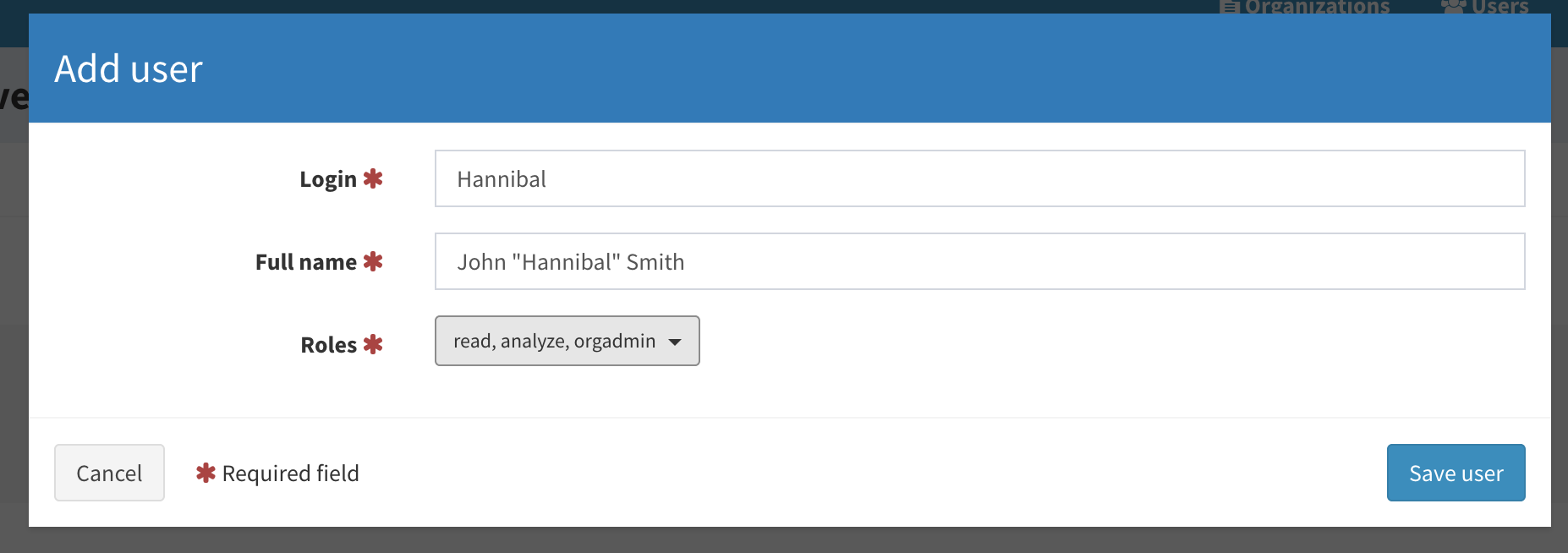The width and height of the screenshot is (1568, 553).
Task: Open the Organizations navigation item
Action: coord(1305,7)
